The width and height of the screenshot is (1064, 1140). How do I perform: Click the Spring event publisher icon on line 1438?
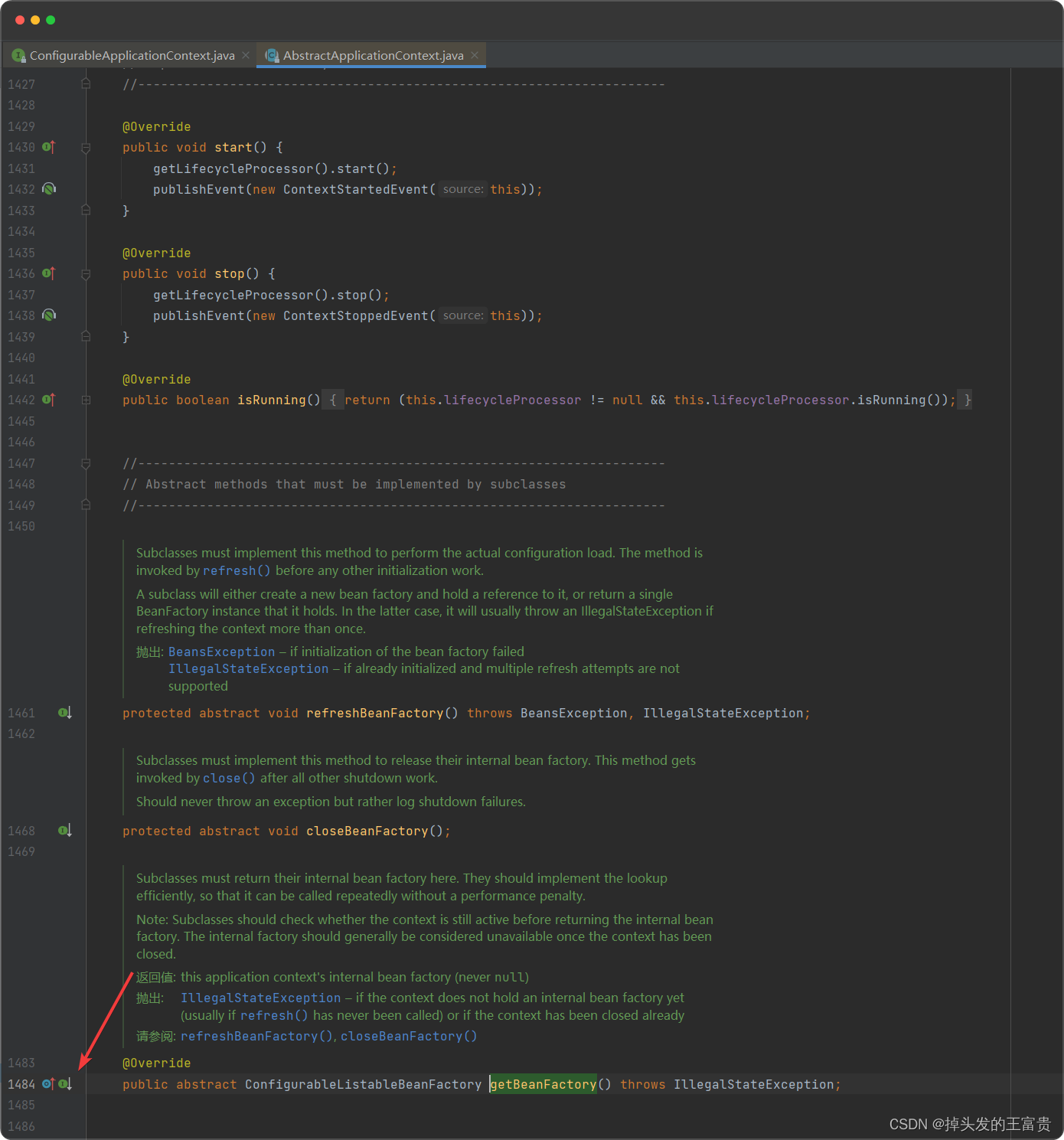click(x=49, y=315)
